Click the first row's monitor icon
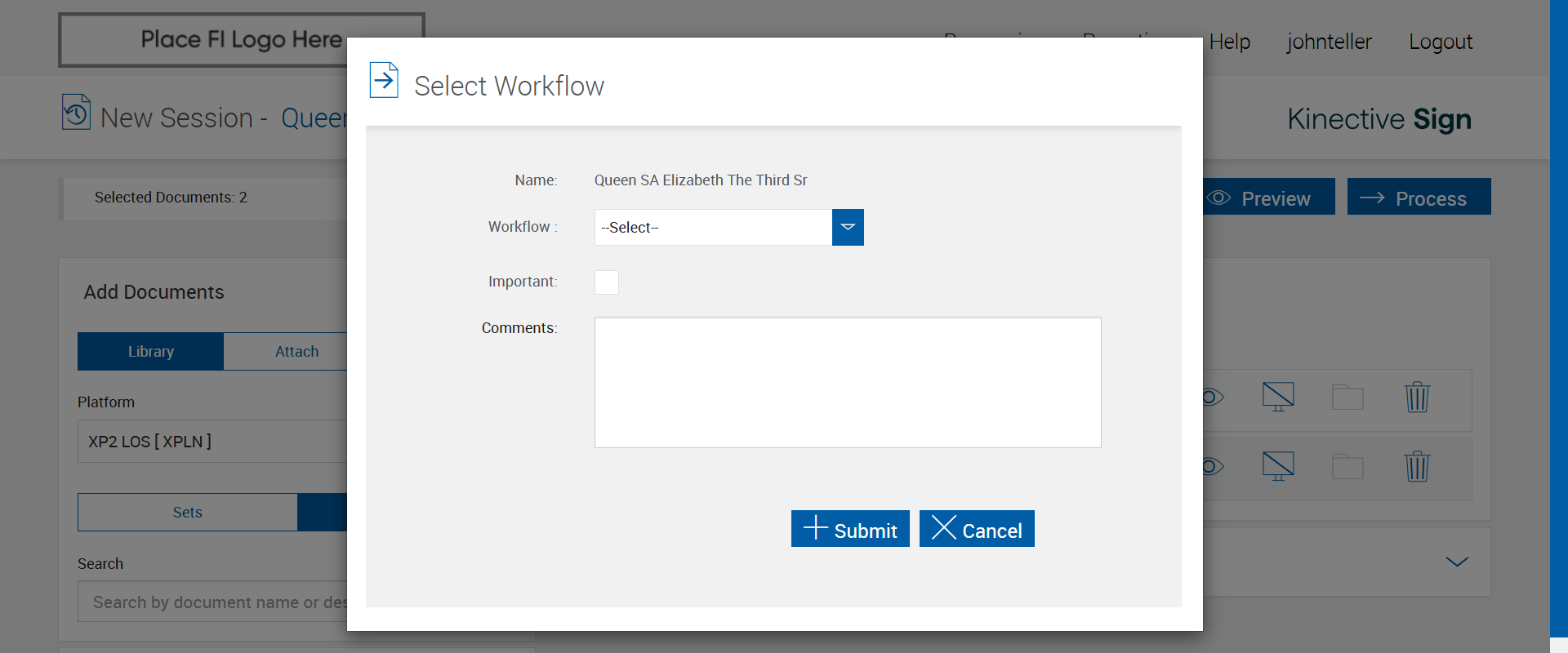This screenshot has width=1568, height=653. pyautogui.click(x=1278, y=397)
